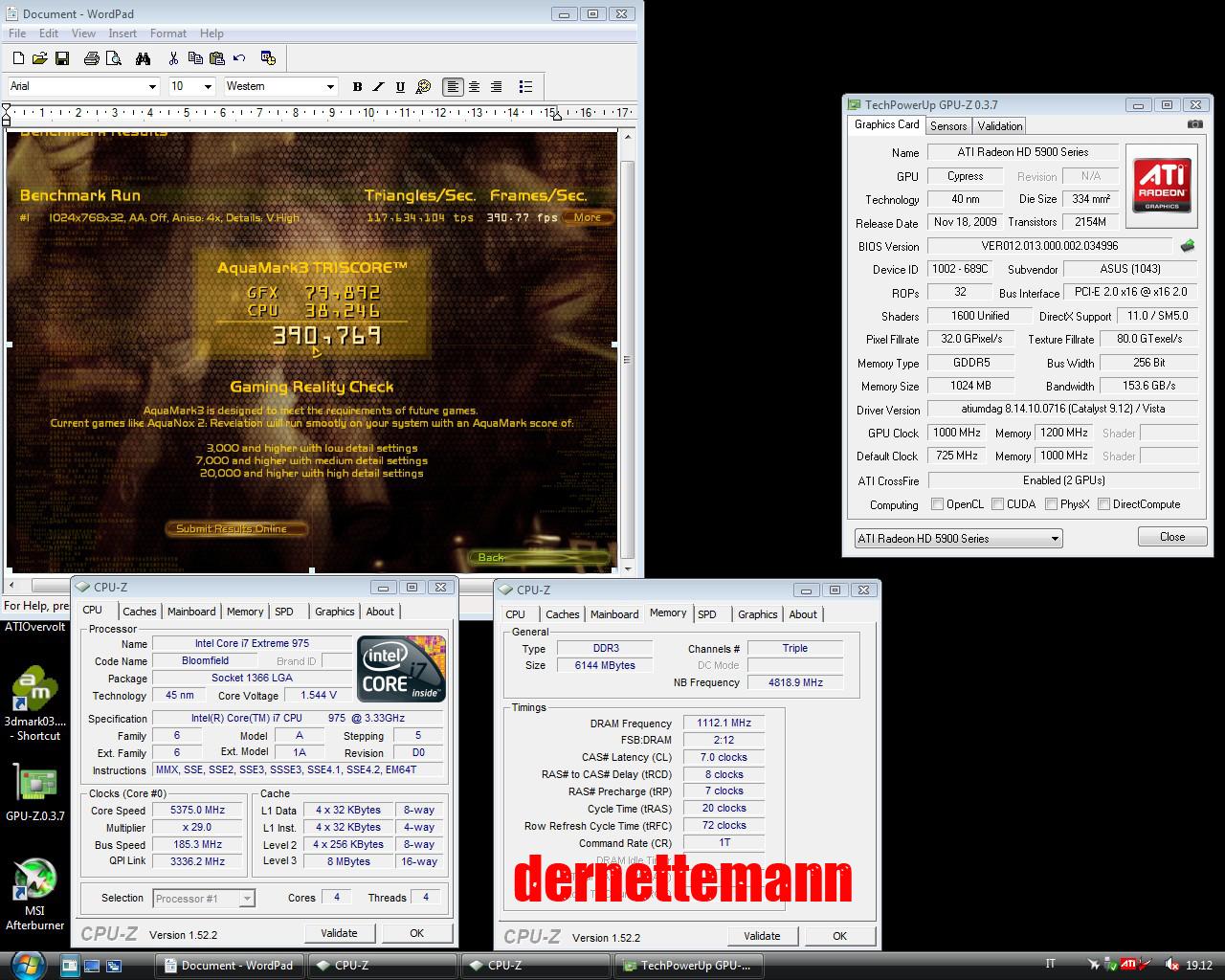Open GPU-Z.0.3.7 desktop icon
The height and width of the screenshot is (980, 1225).
pos(34,792)
